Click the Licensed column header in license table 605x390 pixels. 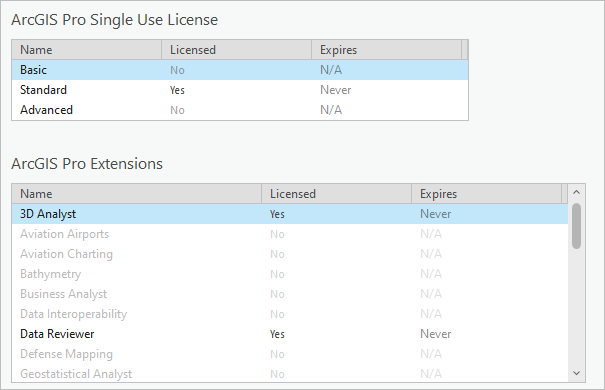click(x=237, y=50)
